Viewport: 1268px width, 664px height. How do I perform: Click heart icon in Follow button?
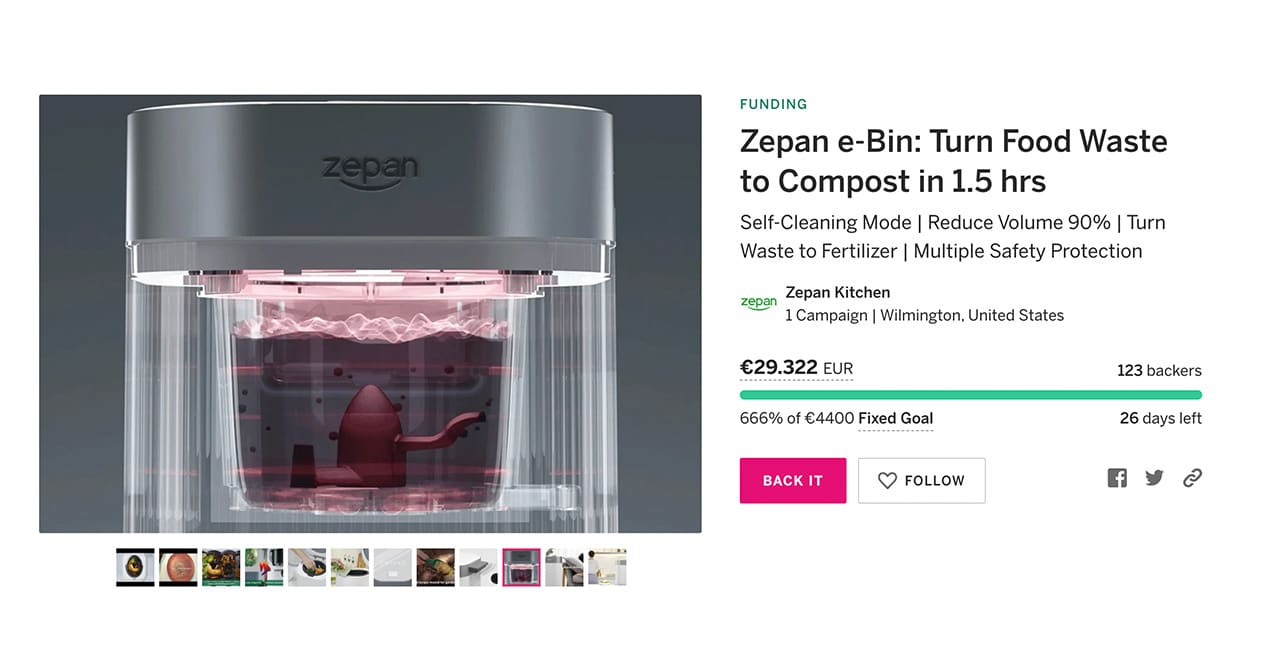887,481
